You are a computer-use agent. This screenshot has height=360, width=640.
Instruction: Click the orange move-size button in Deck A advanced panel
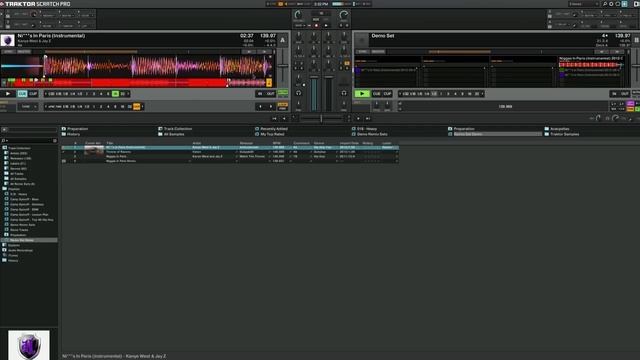pyautogui.click(x=136, y=107)
